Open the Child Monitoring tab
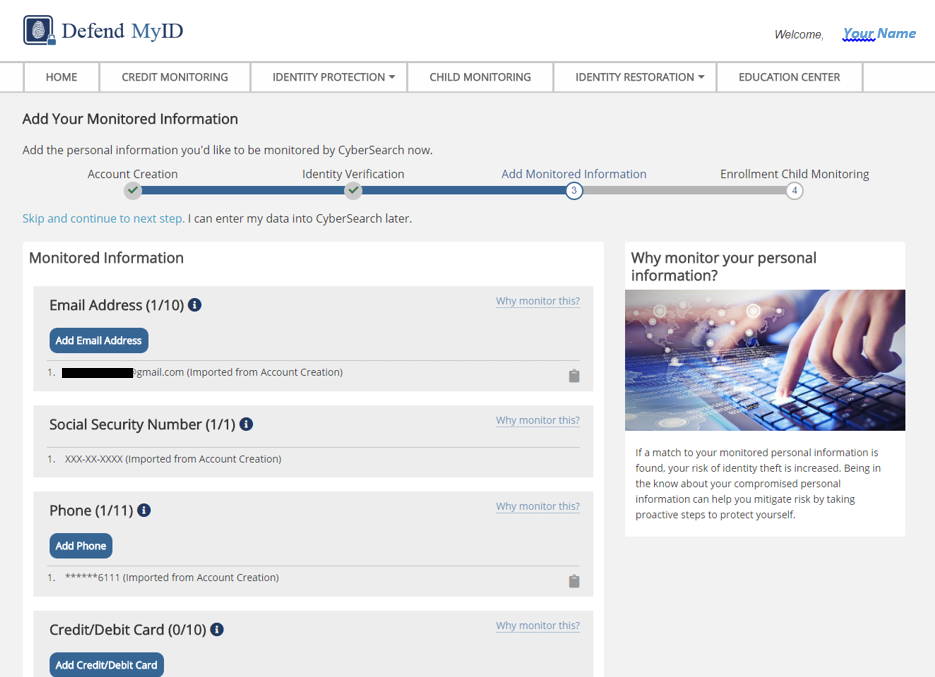This screenshot has width=935, height=677. tap(480, 77)
